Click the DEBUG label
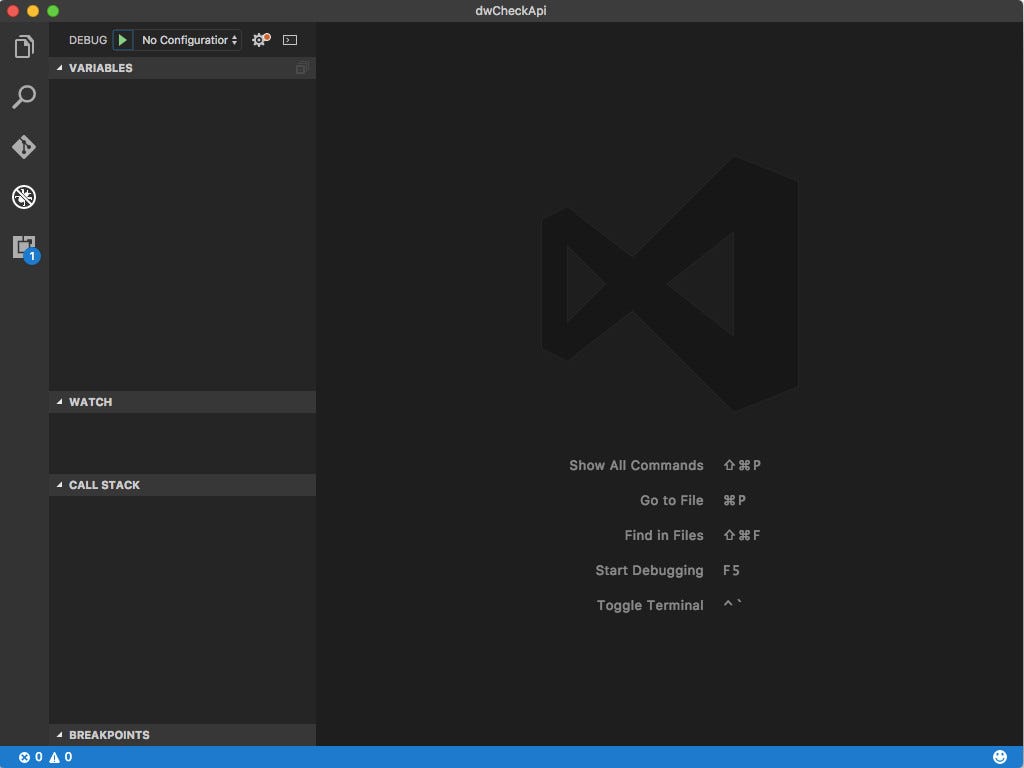This screenshot has width=1024, height=768. click(88, 40)
